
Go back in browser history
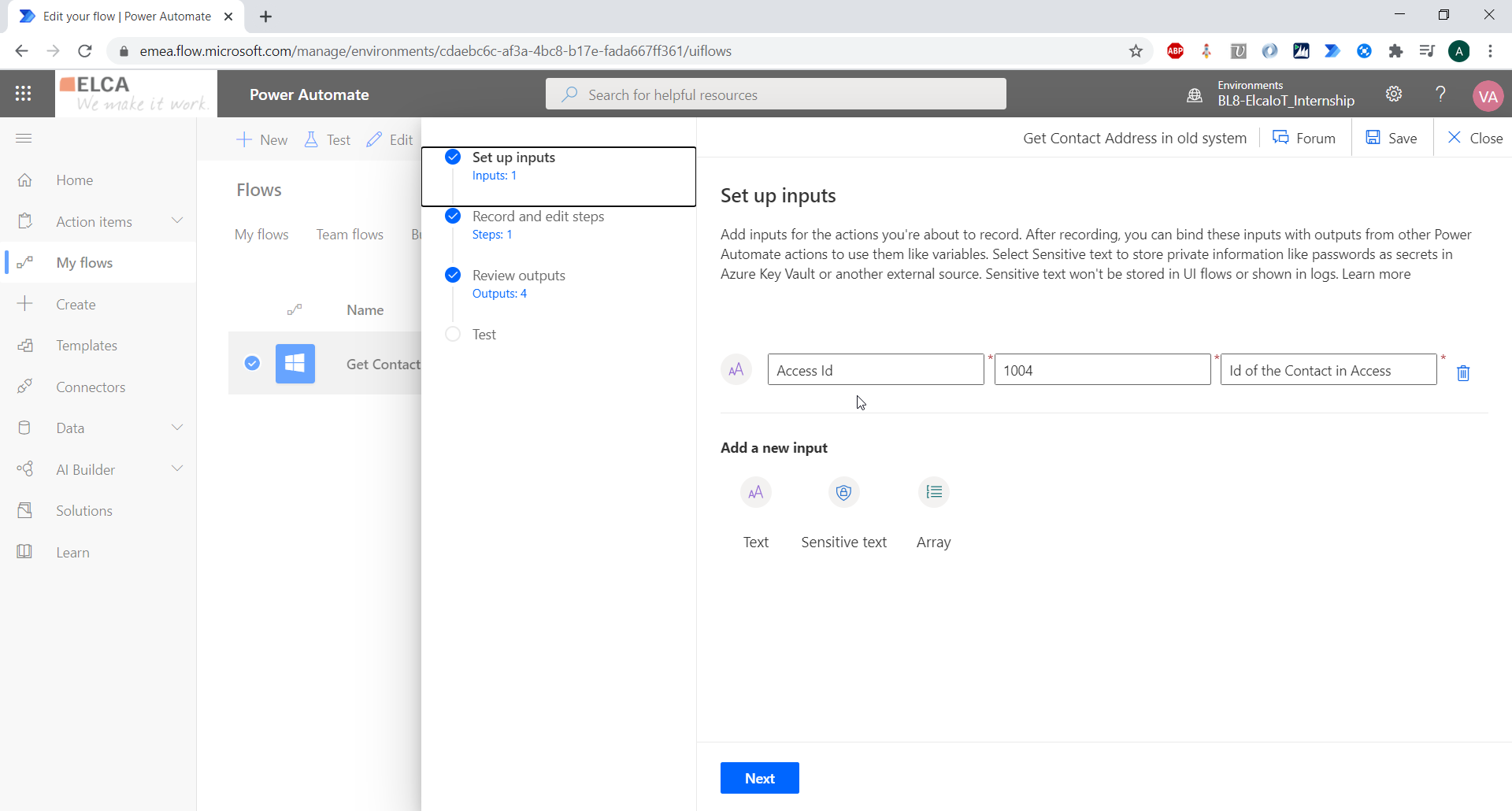(x=21, y=51)
